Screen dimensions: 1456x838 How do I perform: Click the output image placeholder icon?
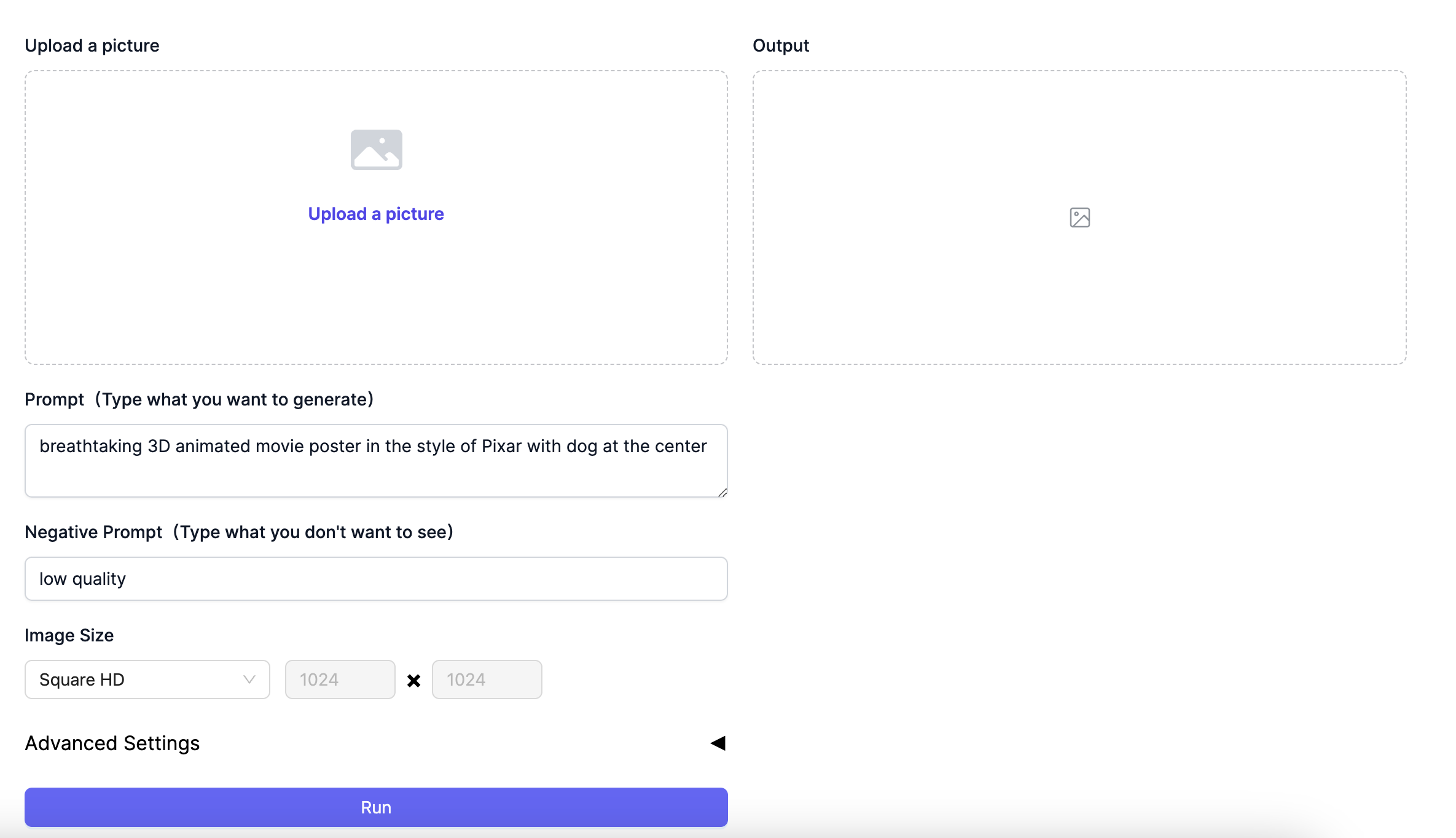1079,217
